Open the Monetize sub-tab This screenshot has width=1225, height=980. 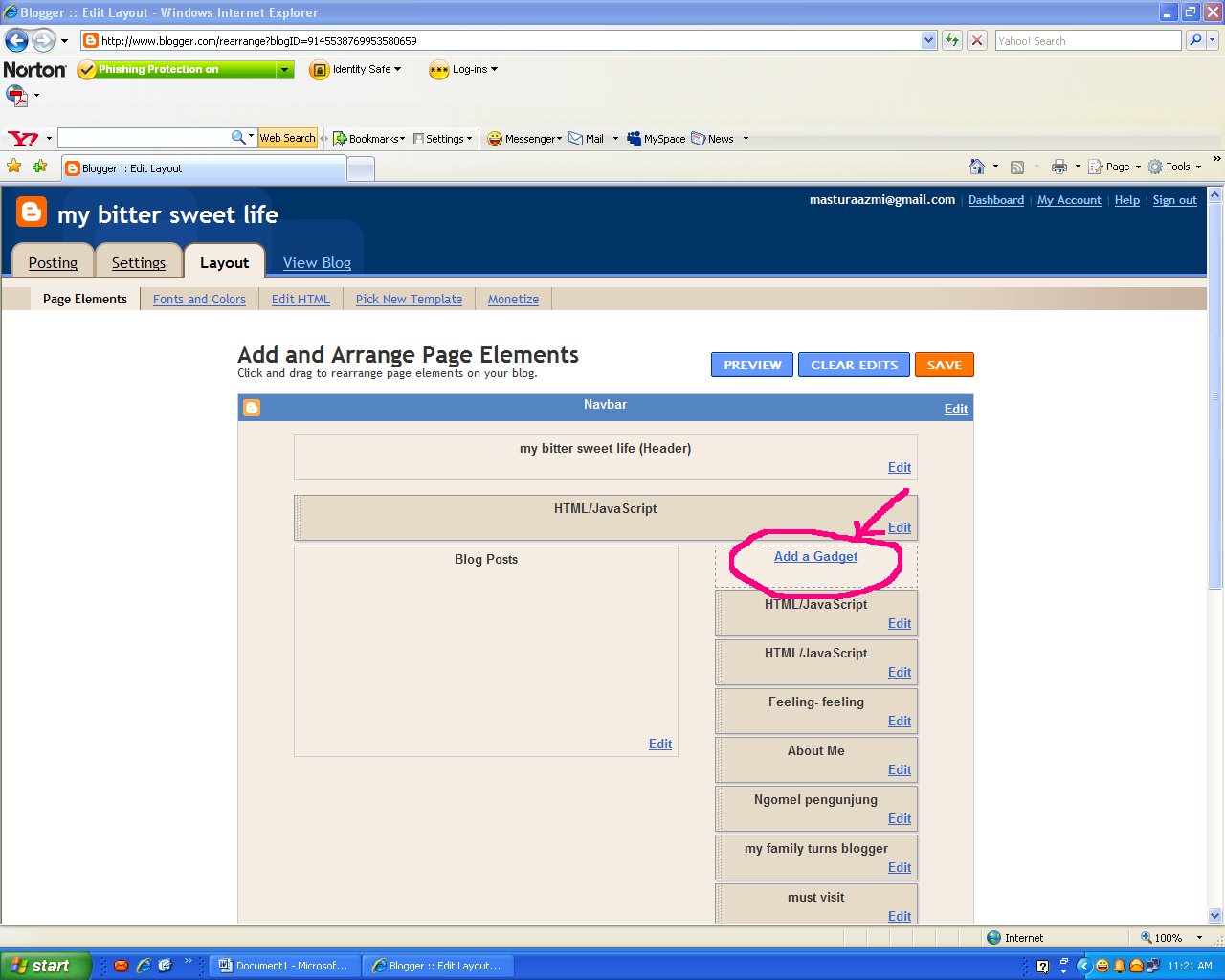(513, 300)
